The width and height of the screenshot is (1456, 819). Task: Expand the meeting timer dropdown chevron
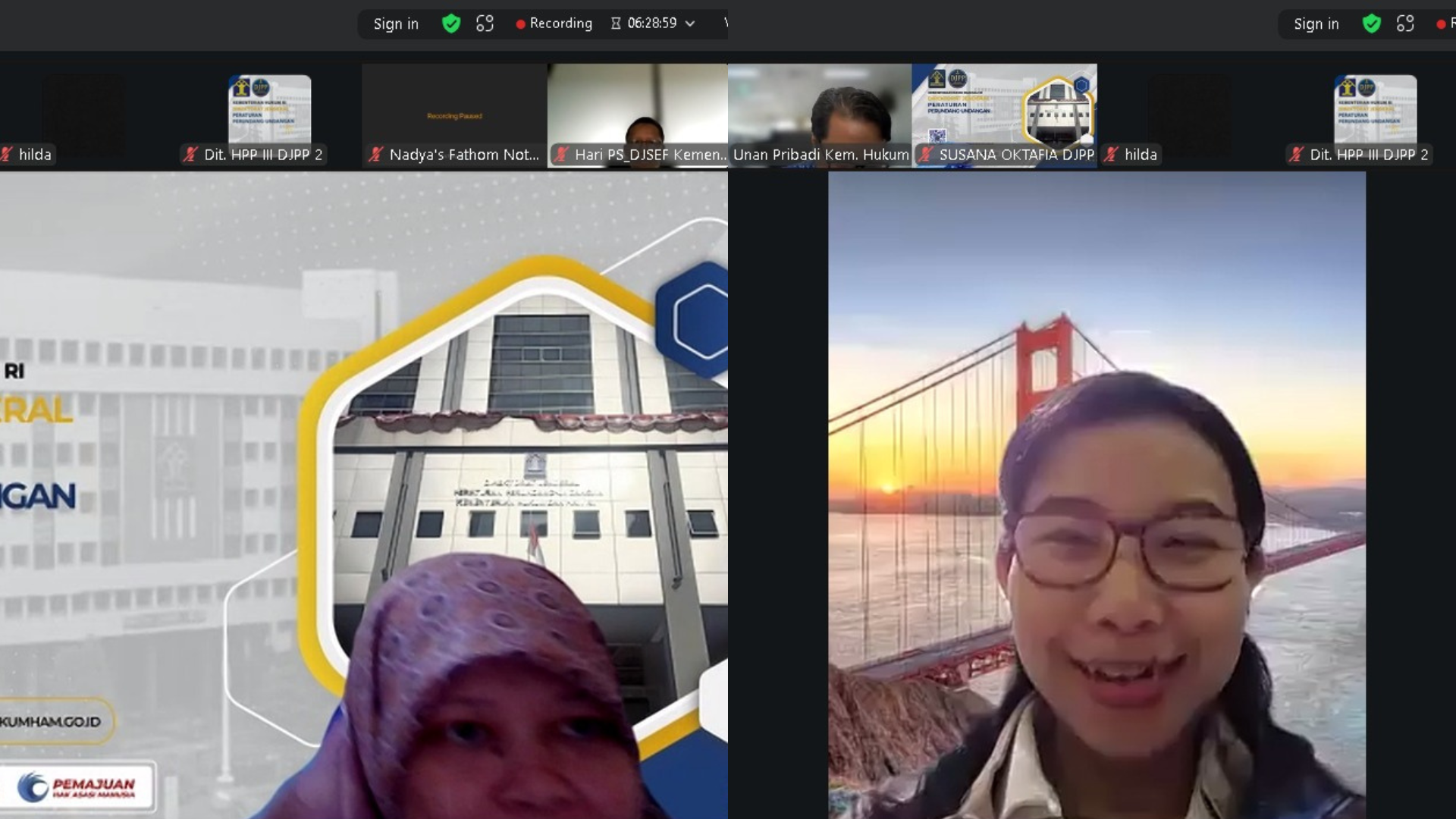tap(690, 24)
